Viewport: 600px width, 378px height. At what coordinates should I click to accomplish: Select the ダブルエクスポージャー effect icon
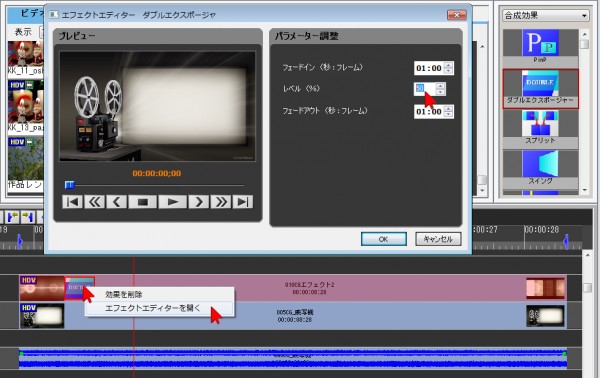[x=540, y=88]
